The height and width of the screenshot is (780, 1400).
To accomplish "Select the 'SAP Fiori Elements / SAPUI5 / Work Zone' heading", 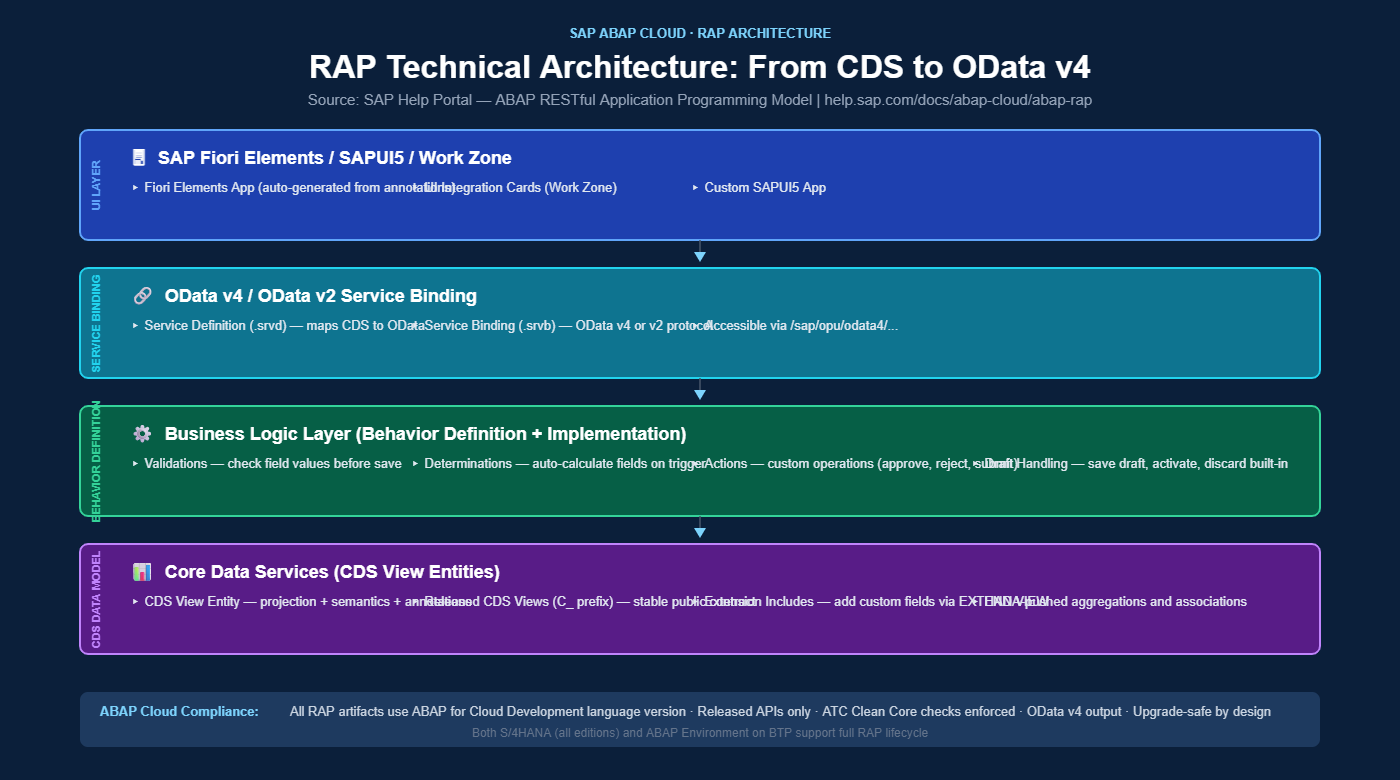I will pos(334,158).
